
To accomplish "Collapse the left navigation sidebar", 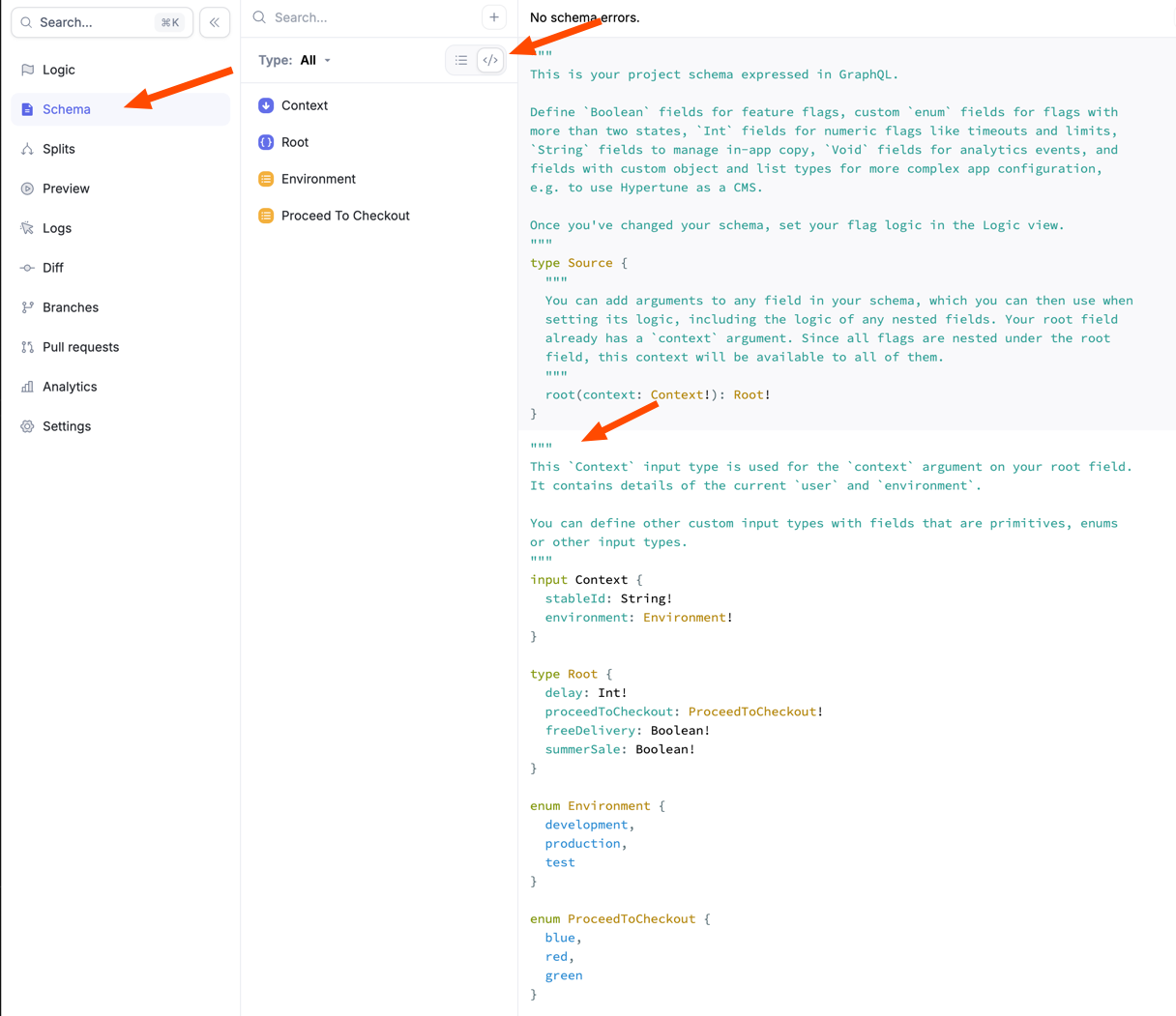I will [x=215, y=22].
